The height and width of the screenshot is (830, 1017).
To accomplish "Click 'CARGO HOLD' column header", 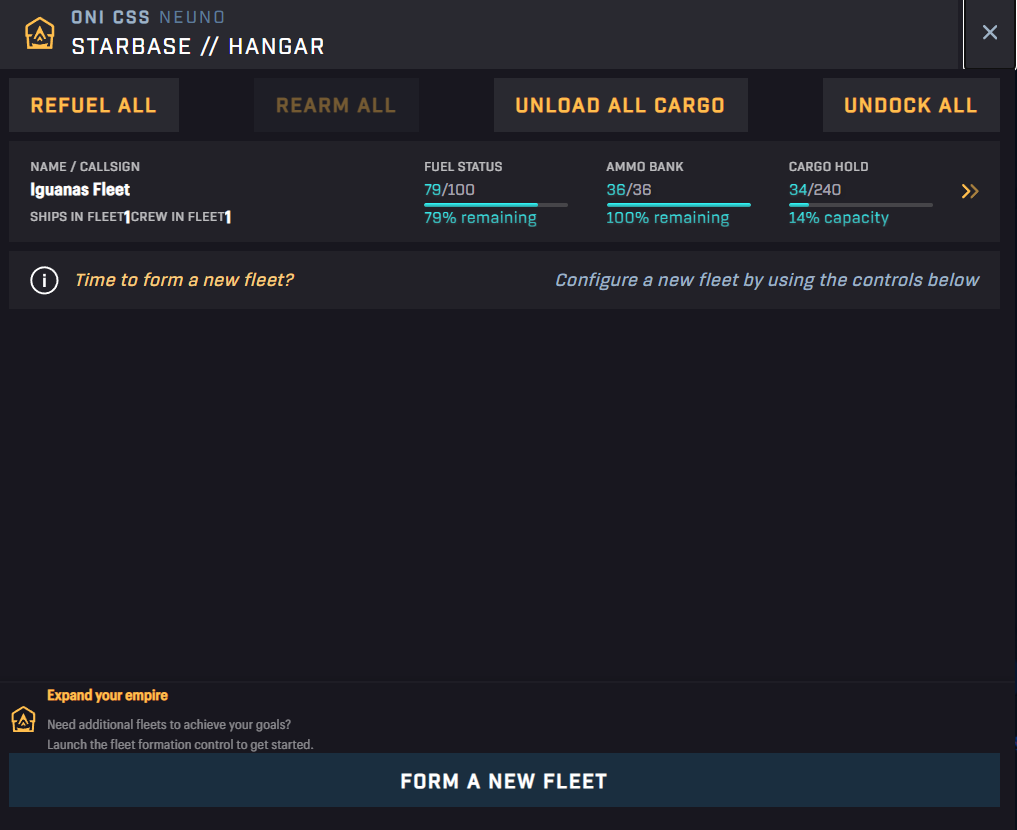I will pyautogui.click(x=828, y=167).
